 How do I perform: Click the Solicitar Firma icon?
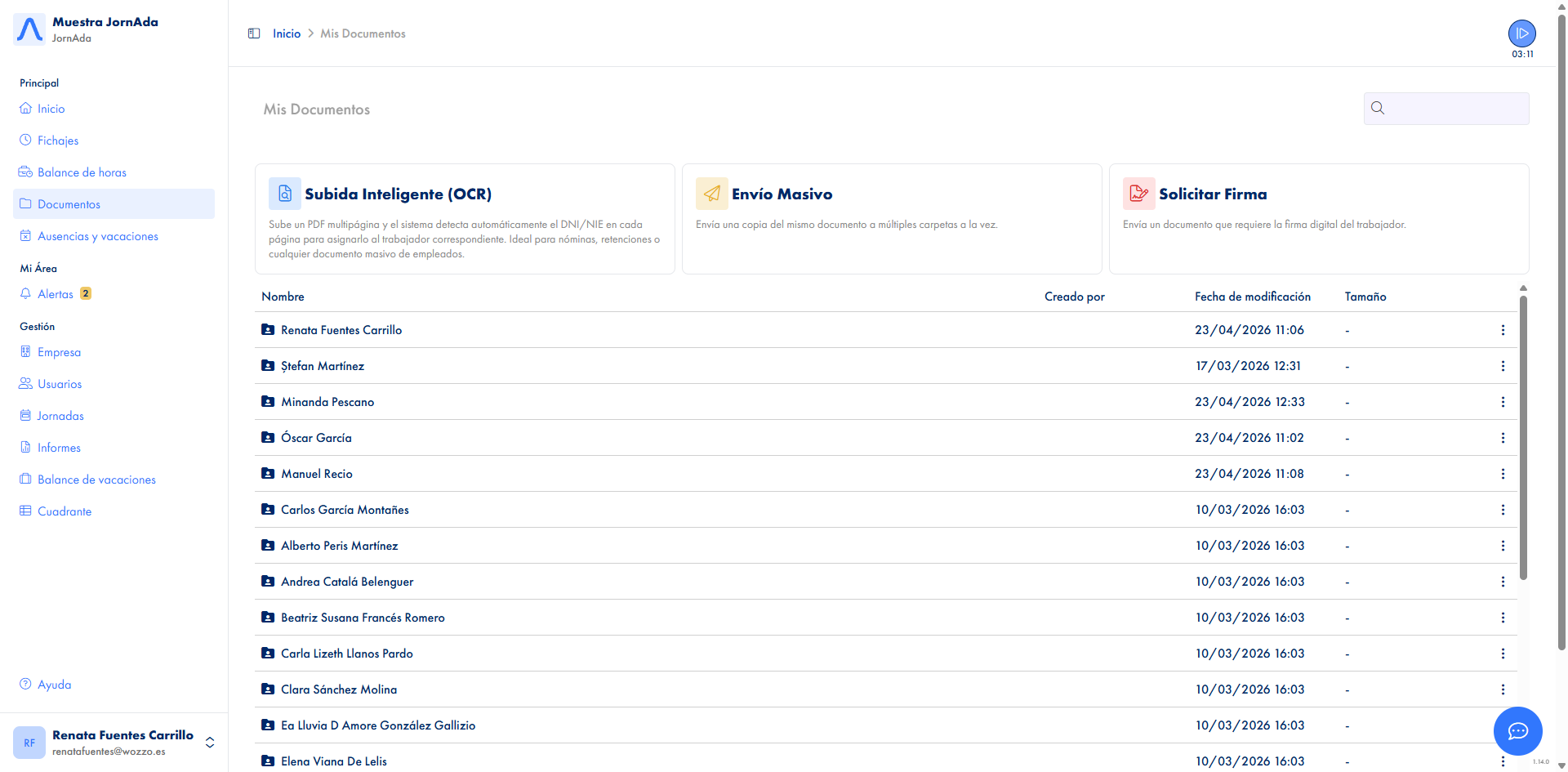tap(1138, 194)
